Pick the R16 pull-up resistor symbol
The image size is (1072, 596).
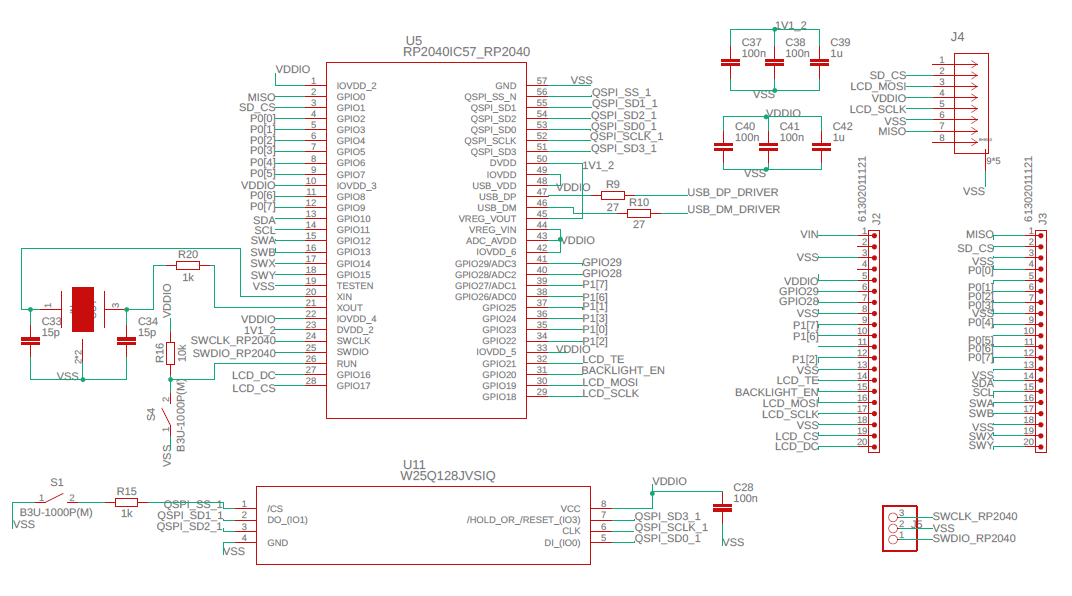[170, 353]
